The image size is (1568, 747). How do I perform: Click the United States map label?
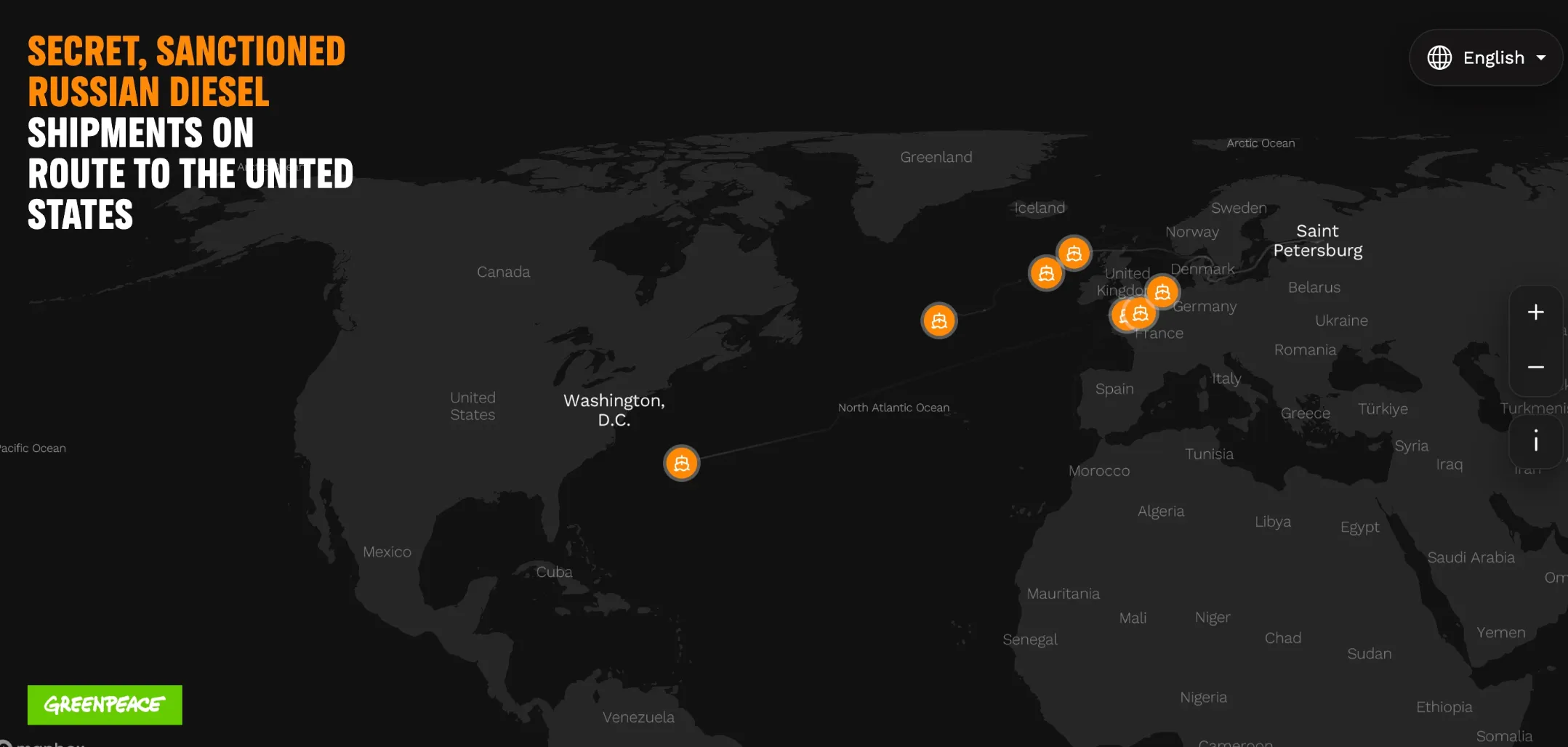(x=473, y=406)
